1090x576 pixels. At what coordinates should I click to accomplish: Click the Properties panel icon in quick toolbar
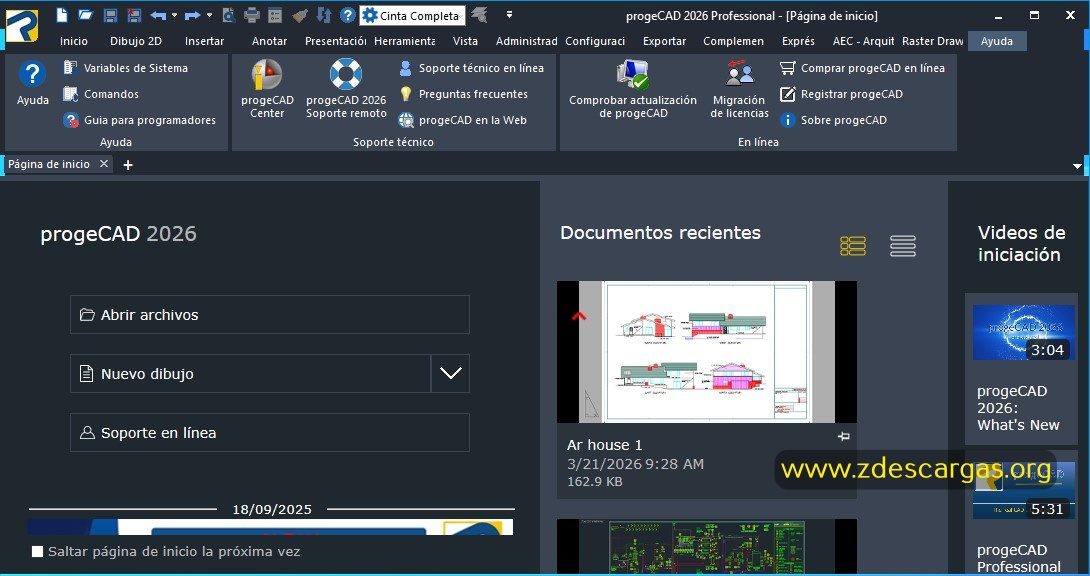pyautogui.click(x=275, y=15)
